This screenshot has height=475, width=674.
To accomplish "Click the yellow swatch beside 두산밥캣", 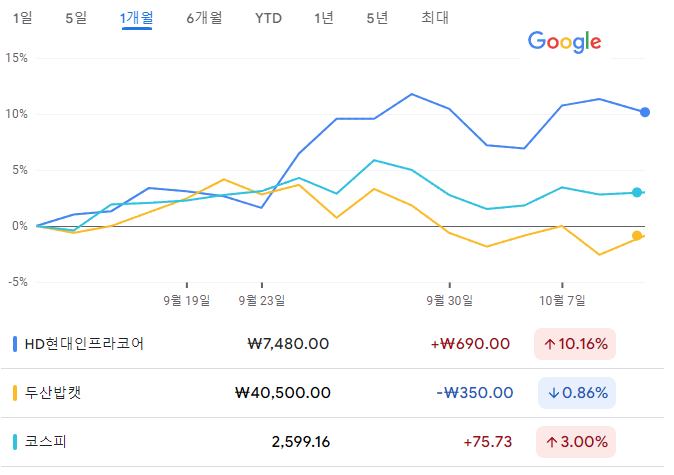I will (x=15, y=393).
